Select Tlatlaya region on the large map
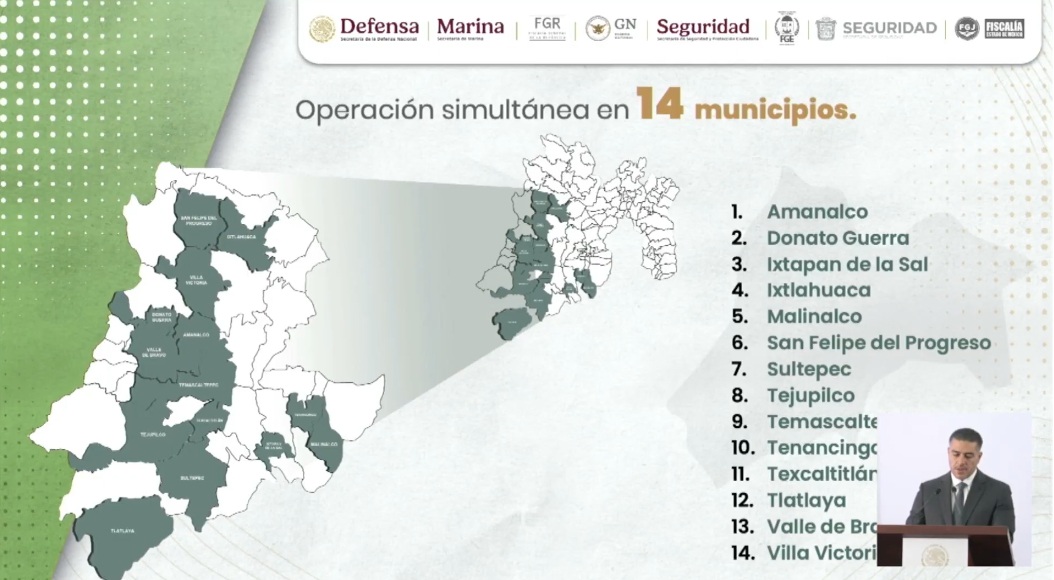The image size is (1054, 580). pyautogui.click(x=123, y=530)
